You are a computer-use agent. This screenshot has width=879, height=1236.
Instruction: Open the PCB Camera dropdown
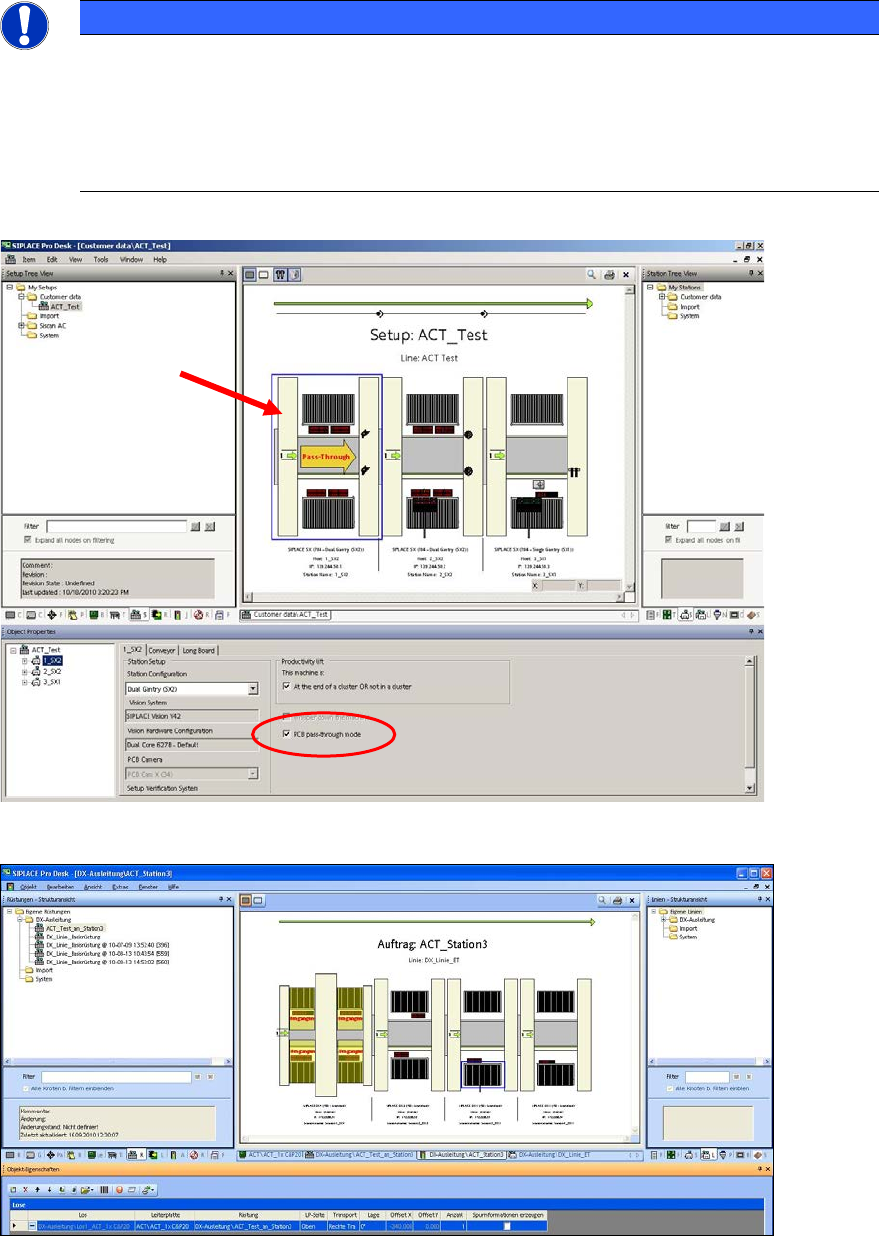point(253,773)
